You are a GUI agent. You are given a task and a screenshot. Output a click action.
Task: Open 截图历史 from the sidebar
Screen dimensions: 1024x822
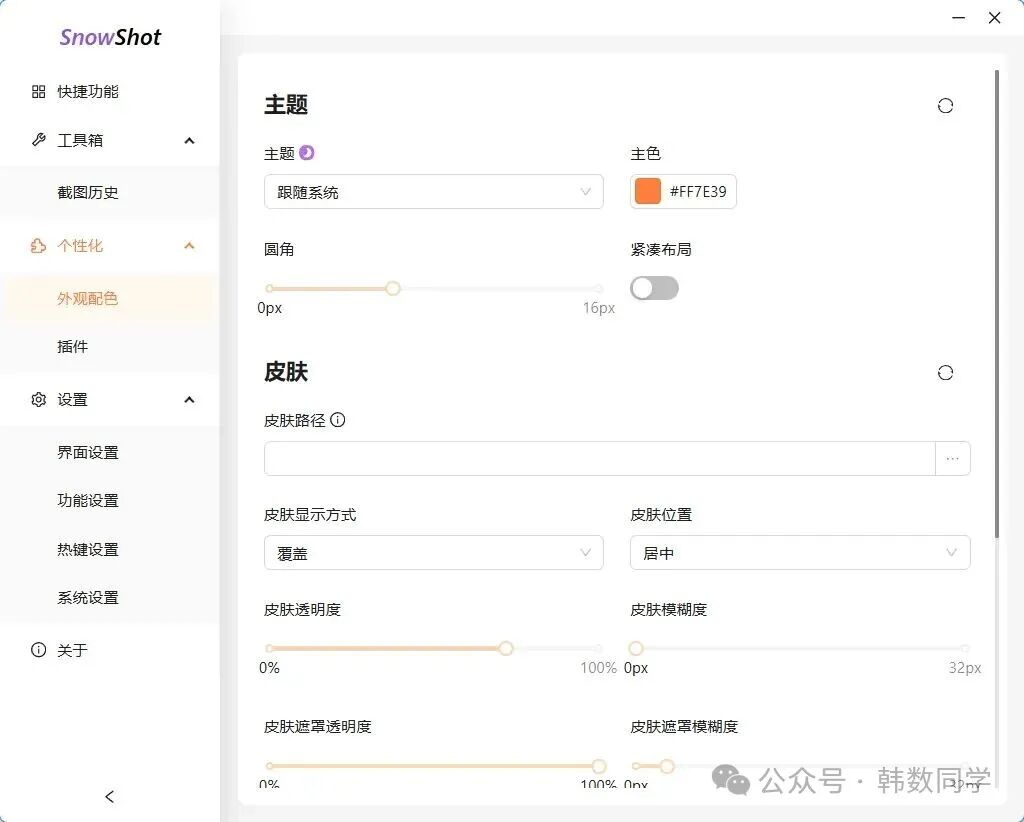coord(88,193)
